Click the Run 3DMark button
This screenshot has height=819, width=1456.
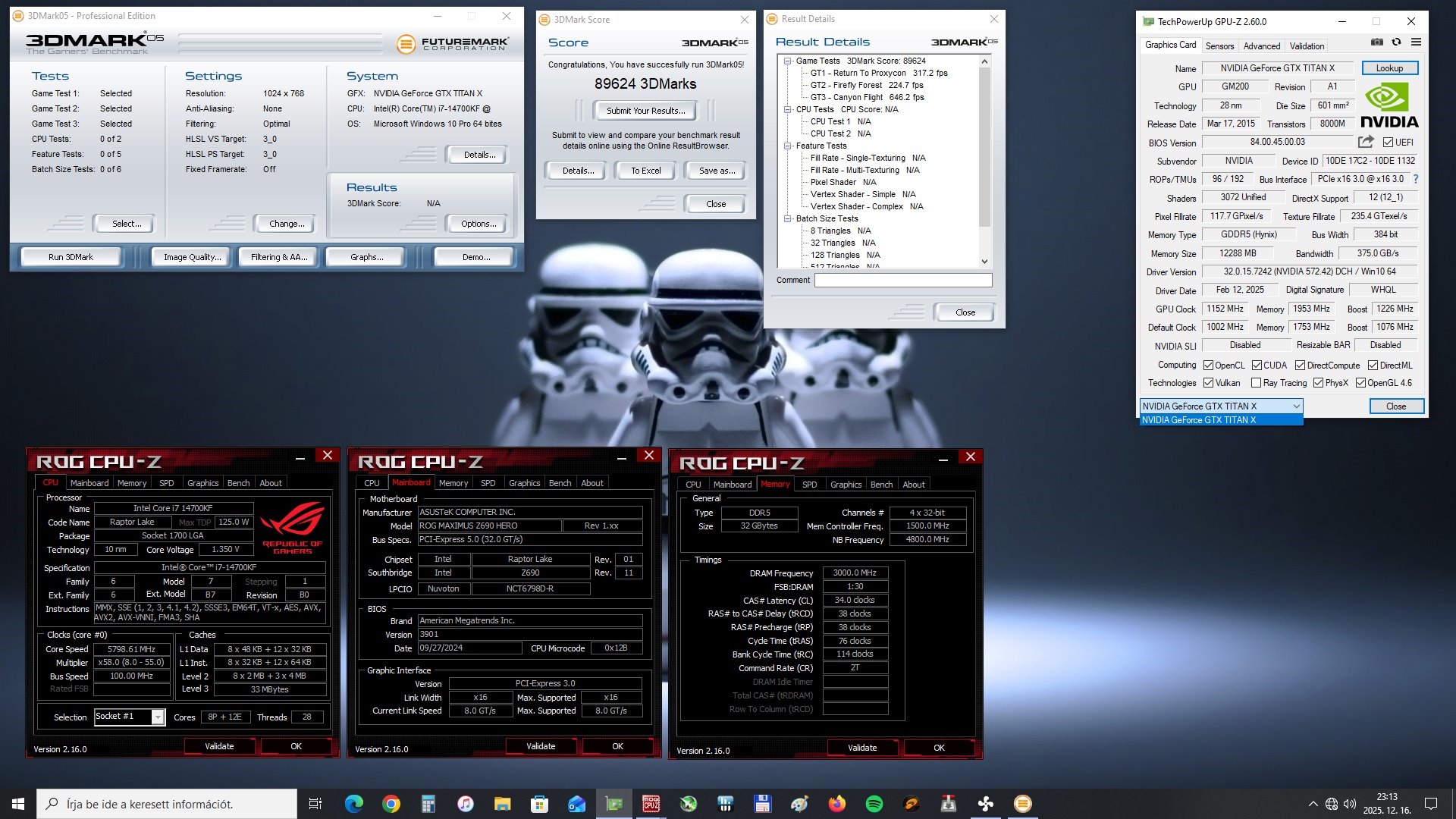click(71, 257)
